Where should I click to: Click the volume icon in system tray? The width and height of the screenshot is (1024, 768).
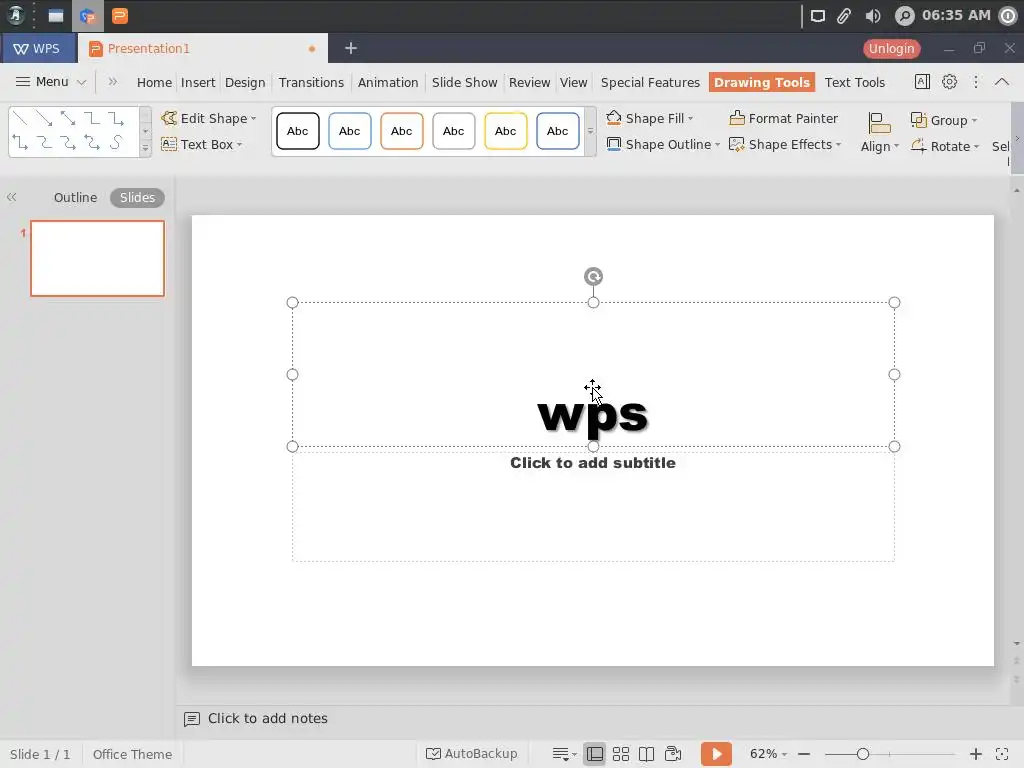coord(872,16)
